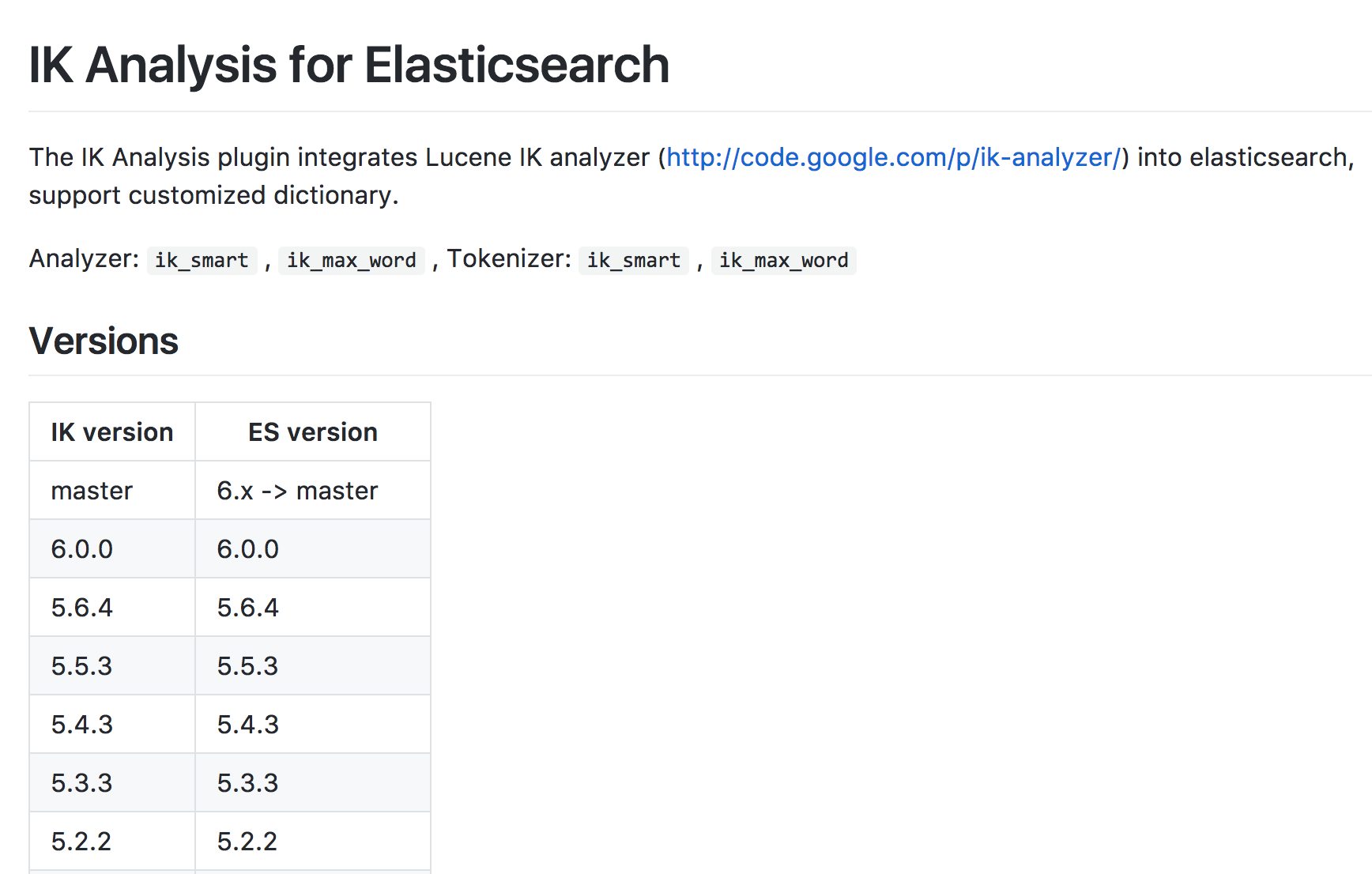
Task: Click the '6.x -> master' cell
Action: click(313, 491)
